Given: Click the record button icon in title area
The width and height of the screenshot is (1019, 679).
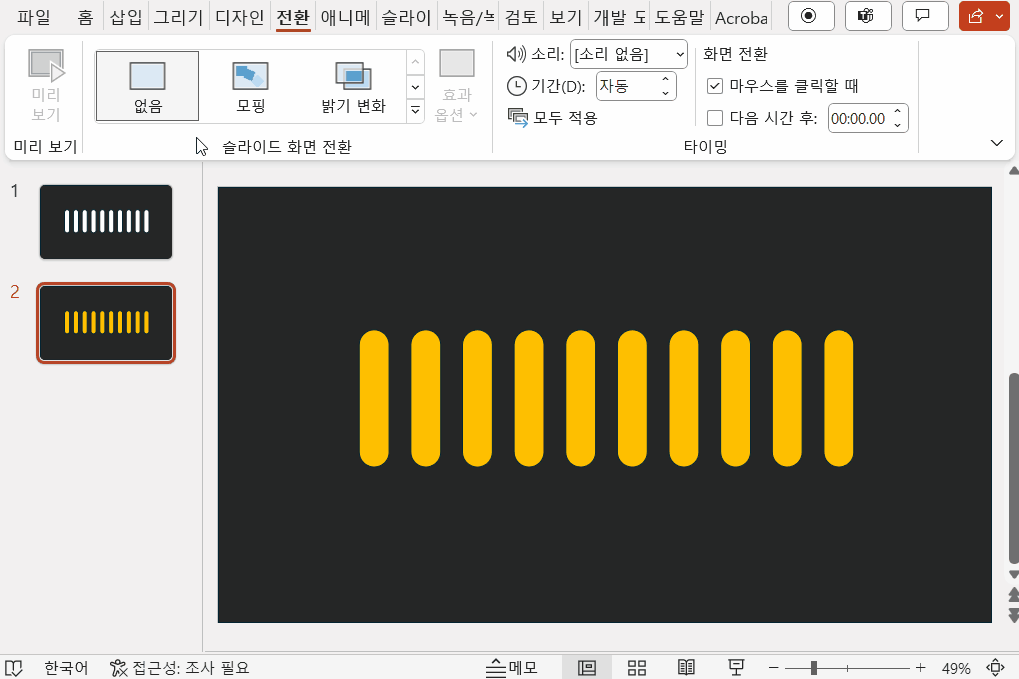Looking at the screenshot, I should click(810, 16).
